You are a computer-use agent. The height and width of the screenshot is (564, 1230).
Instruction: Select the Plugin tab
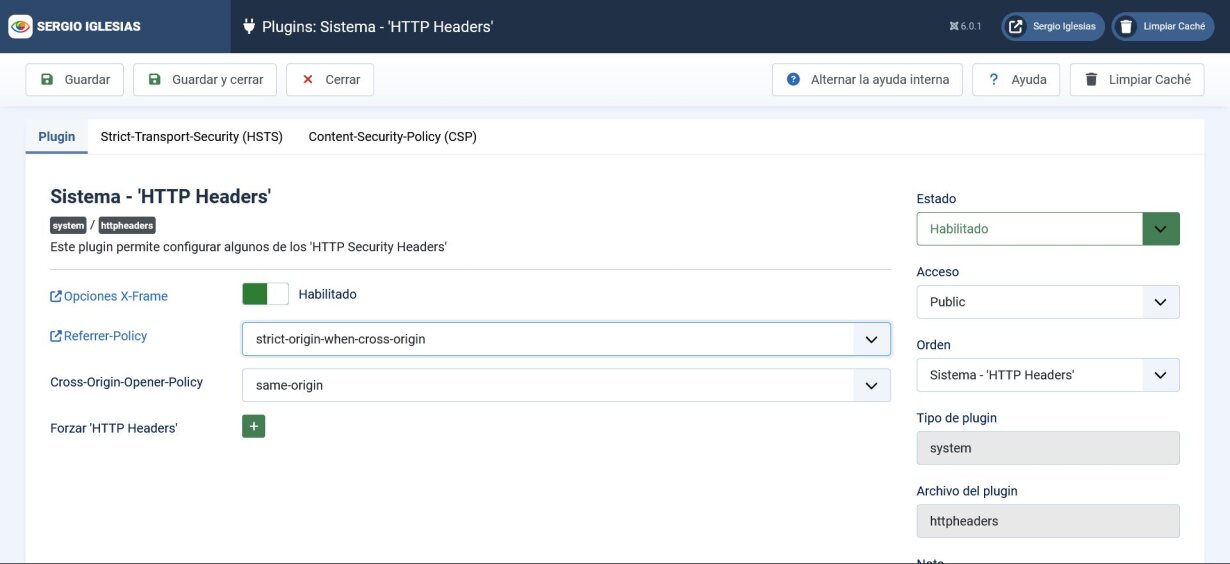coord(57,137)
